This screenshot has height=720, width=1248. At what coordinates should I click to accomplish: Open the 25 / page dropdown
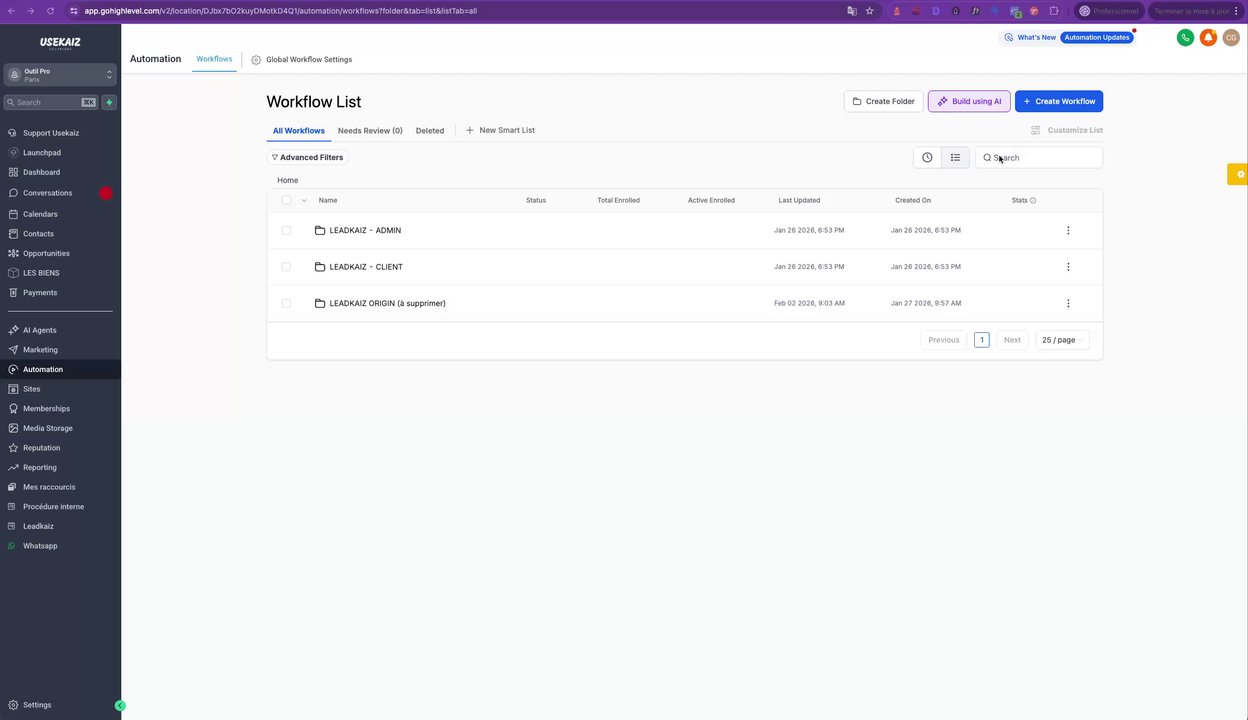tap(1062, 340)
